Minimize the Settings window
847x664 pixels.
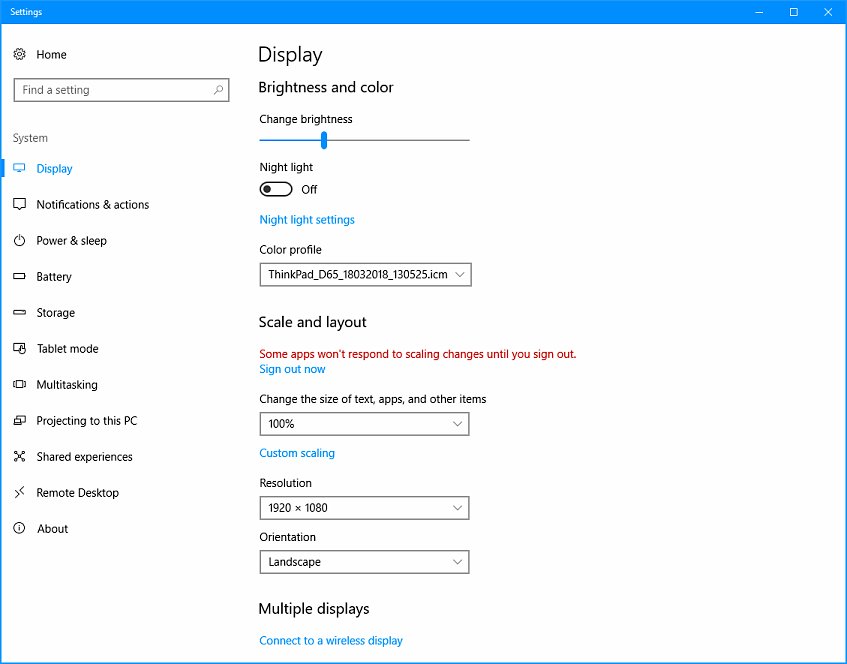coord(759,12)
